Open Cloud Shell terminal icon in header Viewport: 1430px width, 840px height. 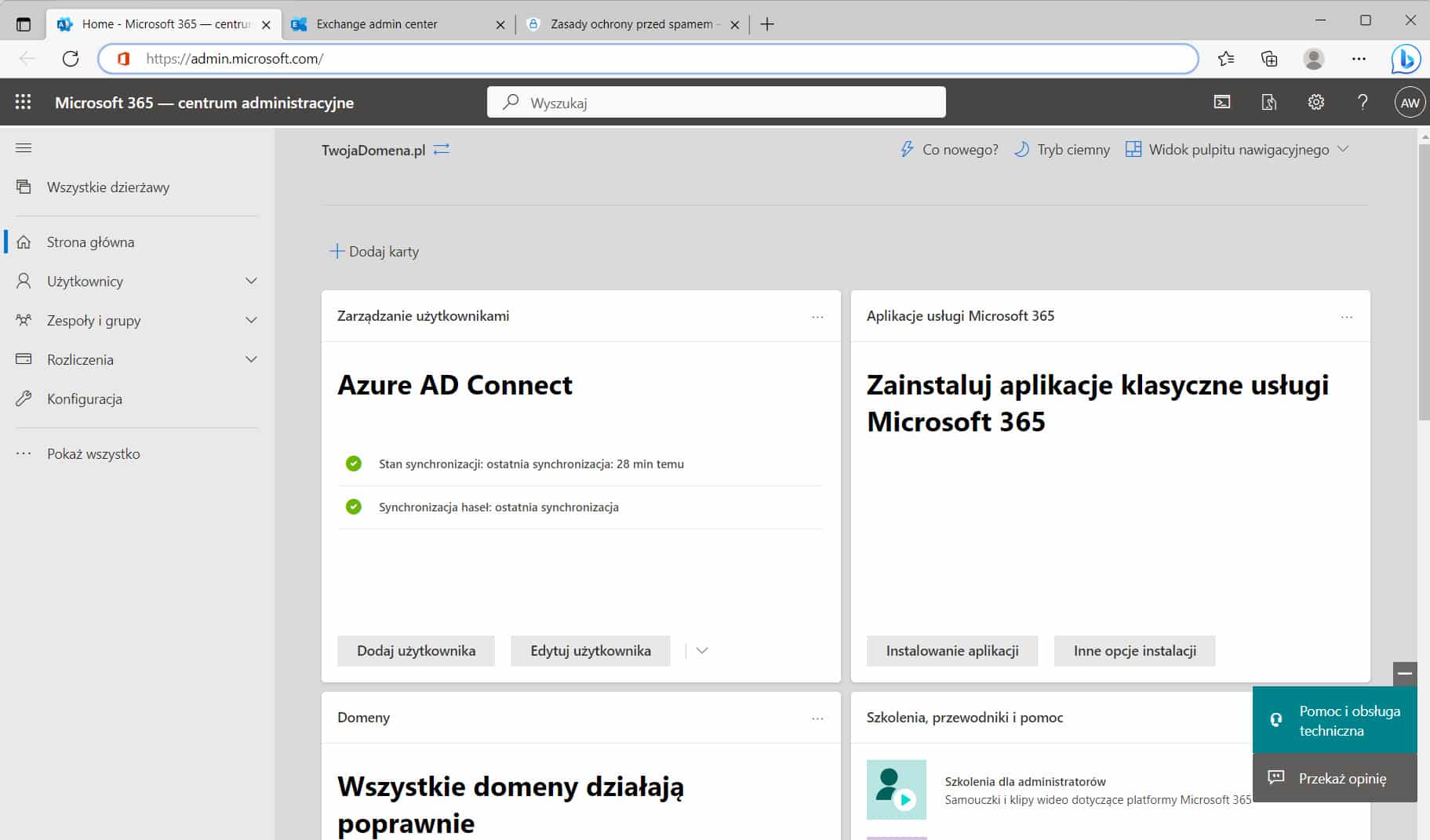1222,102
